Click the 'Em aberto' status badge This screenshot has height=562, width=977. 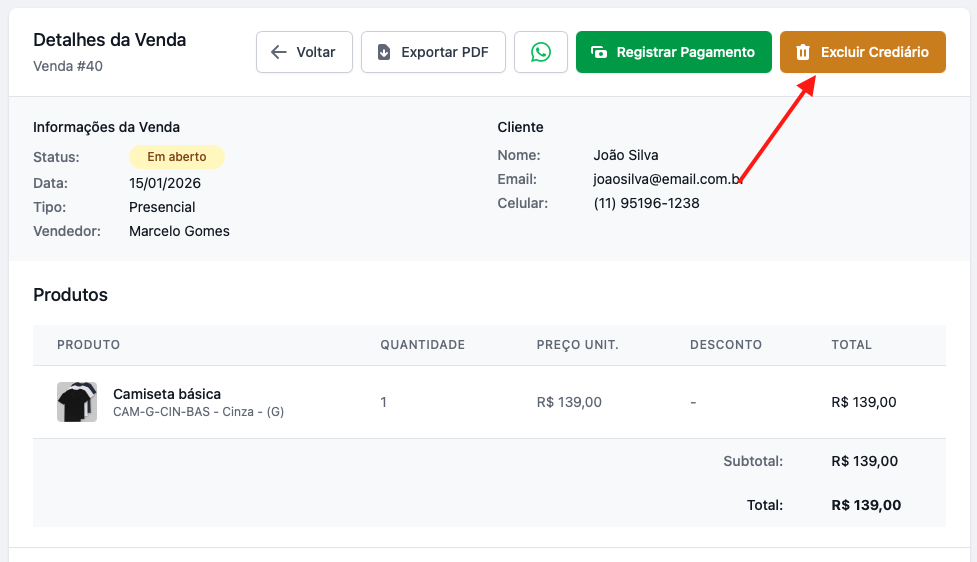click(177, 157)
